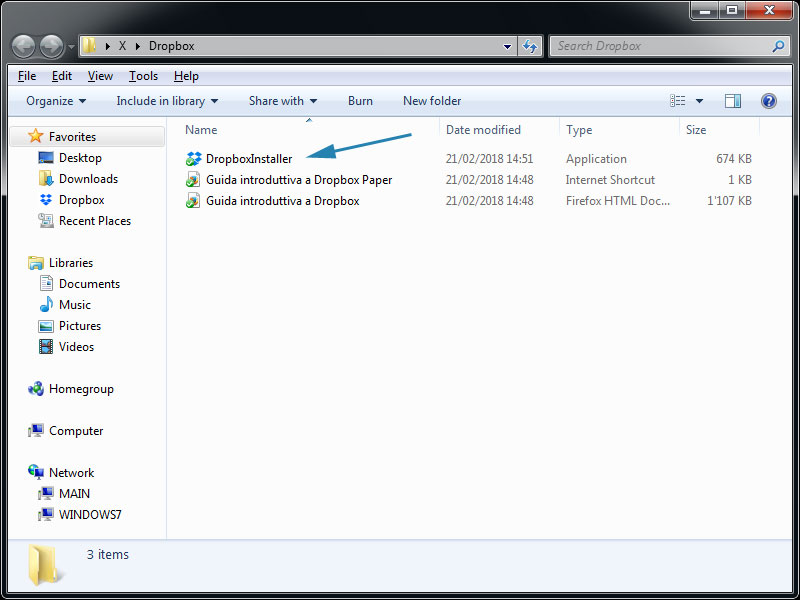Click Firefox HTML Doc... type cell
The image size is (800, 600).
point(618,201)
